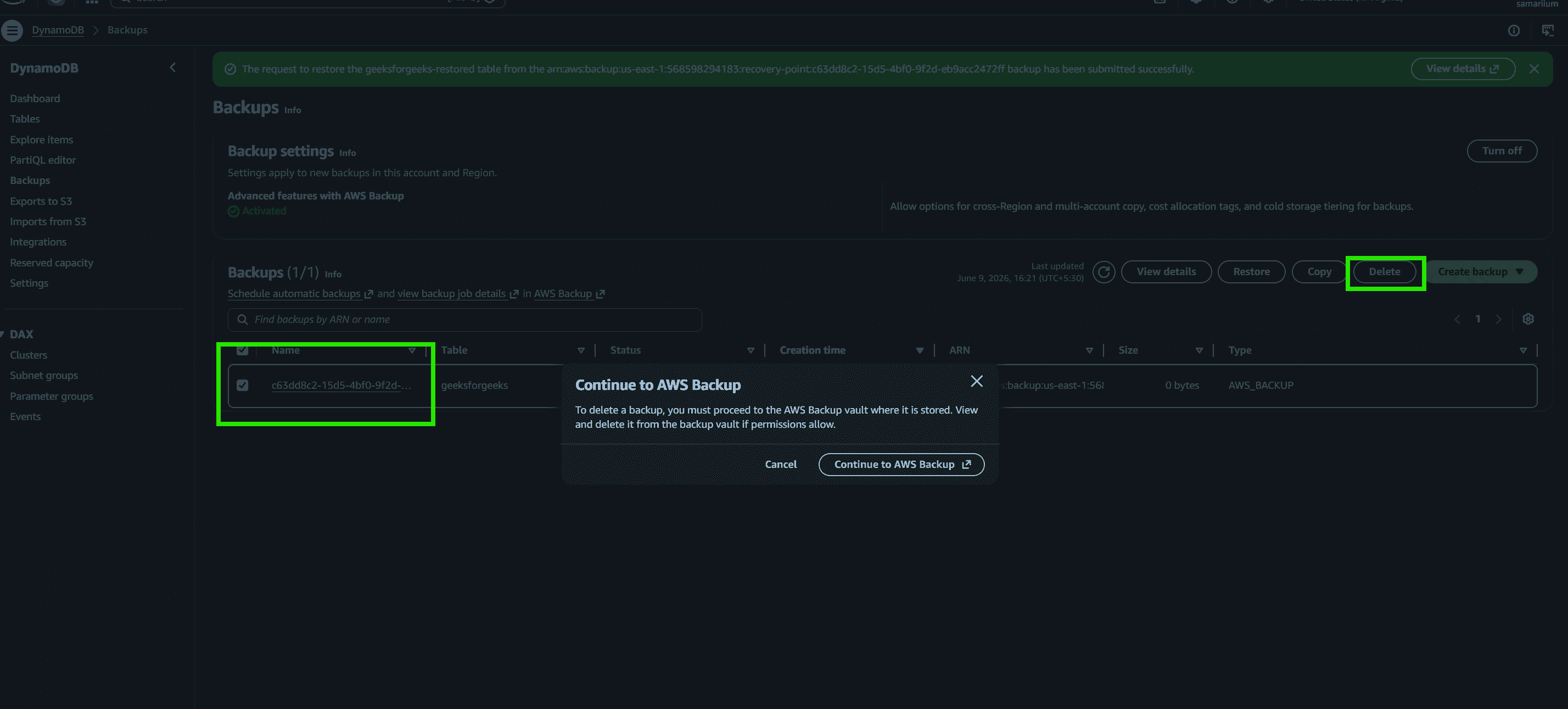Close the Continue to AWS Backup dialog
This screenshot has width=1568, height=709.
(x=976, y=381)
